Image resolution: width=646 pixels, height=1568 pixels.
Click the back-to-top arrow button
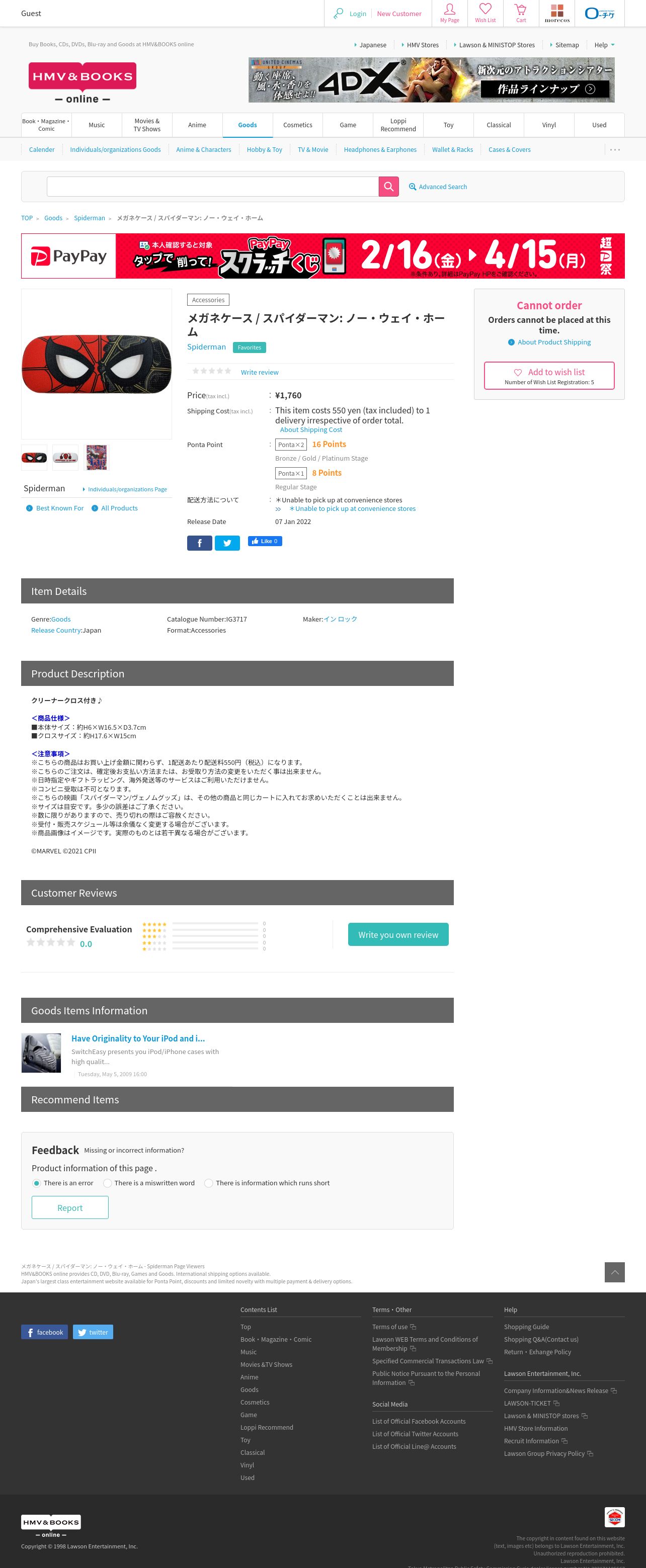[x=614, y=1272]
